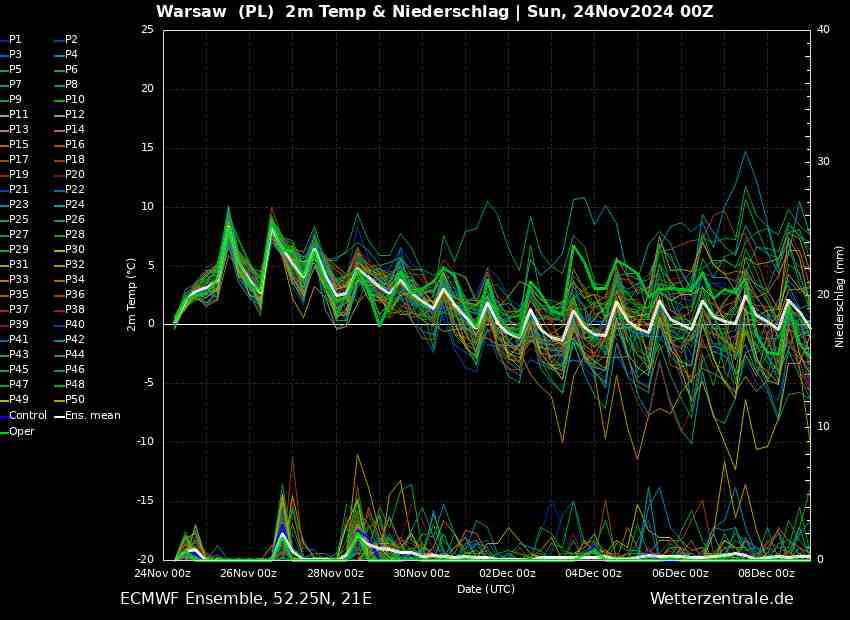Screen dimensions: 850x620
Task: Click the Wetterzentrale.de footer text
Action: tap(722, 598)
